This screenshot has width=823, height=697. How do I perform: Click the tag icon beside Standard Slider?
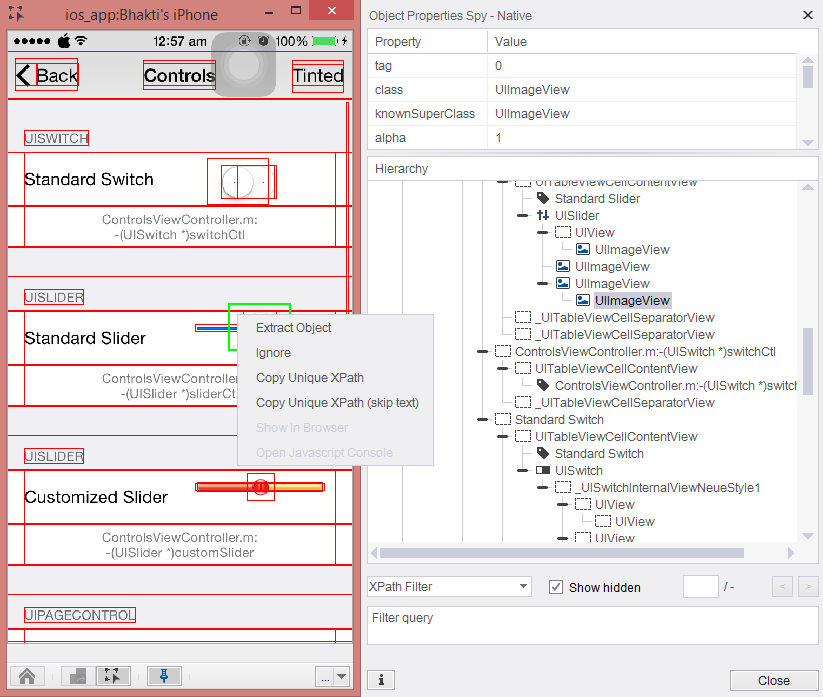543,199
